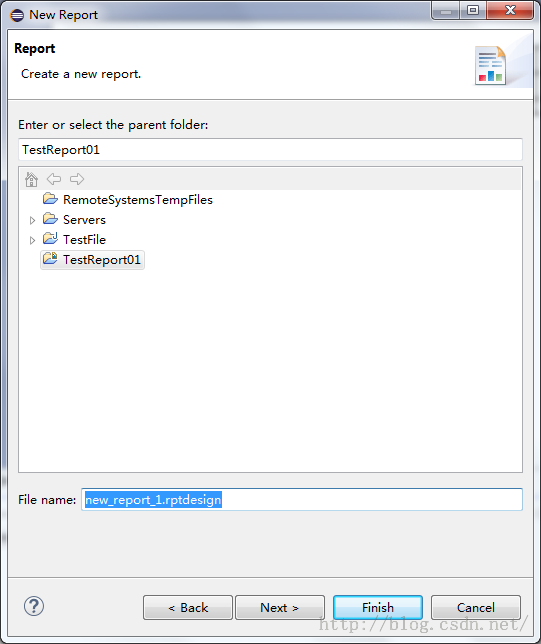This screenshot has width=541, height=644.
Task: Open the help question mark icon
Action: tap(34, 606)
